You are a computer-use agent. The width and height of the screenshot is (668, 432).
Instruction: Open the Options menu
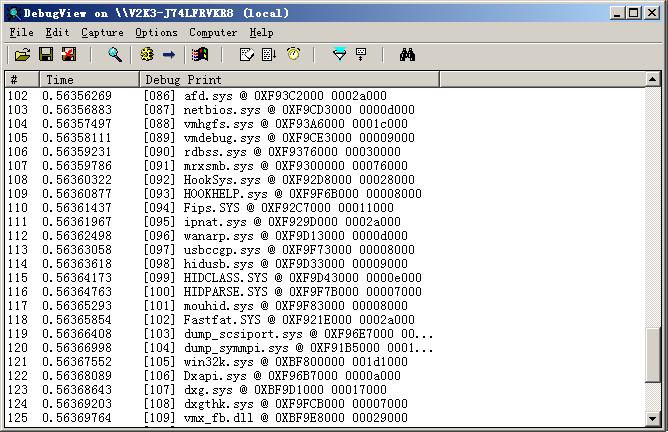click(156, 32)
